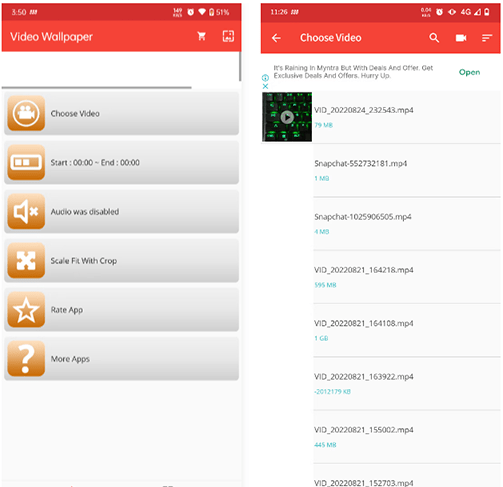Go back from Choose Video screen
503x487 pixels.
tap(276, 38)
